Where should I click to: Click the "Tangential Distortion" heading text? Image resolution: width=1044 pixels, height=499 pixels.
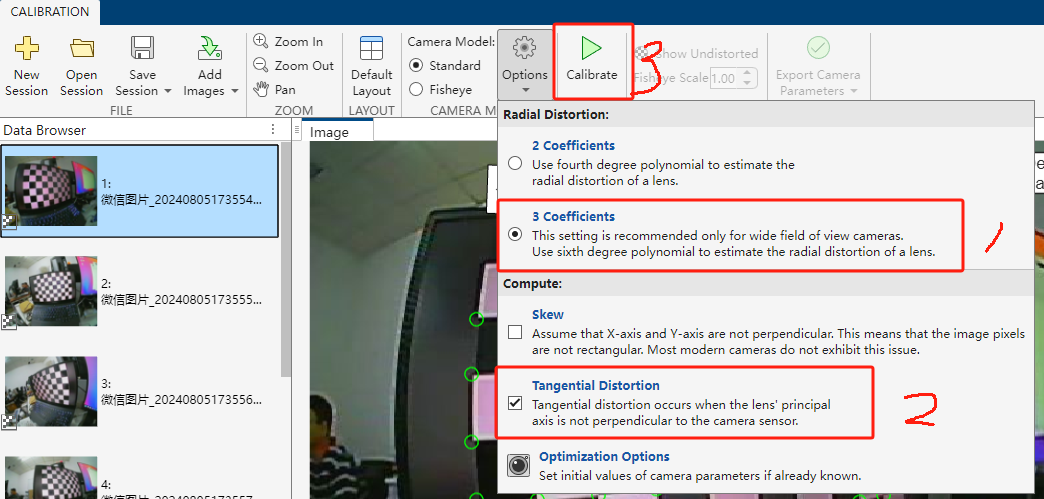(596, 385)
